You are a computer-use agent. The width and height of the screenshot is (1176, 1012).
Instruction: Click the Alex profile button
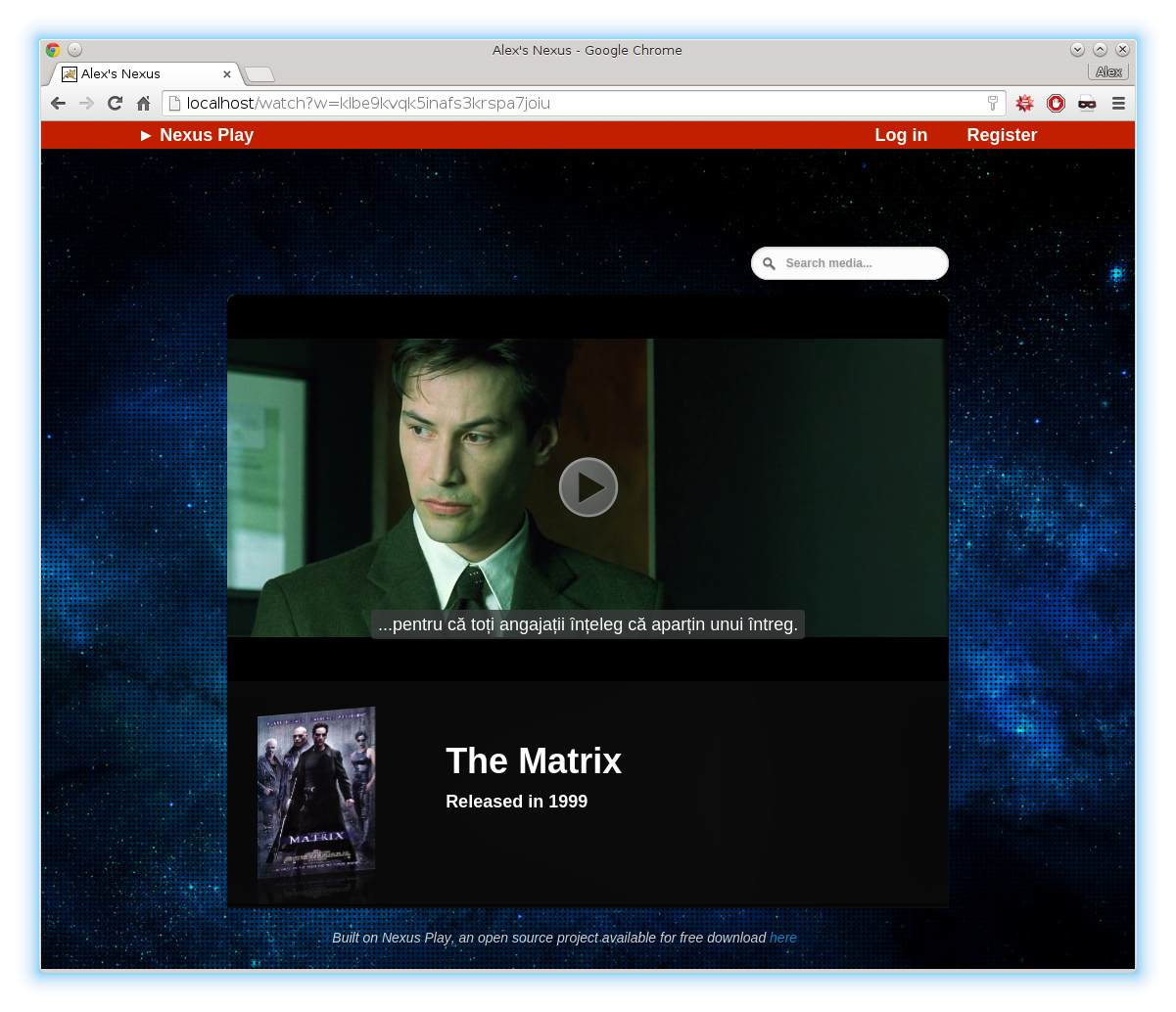(x=1108, y=72)
